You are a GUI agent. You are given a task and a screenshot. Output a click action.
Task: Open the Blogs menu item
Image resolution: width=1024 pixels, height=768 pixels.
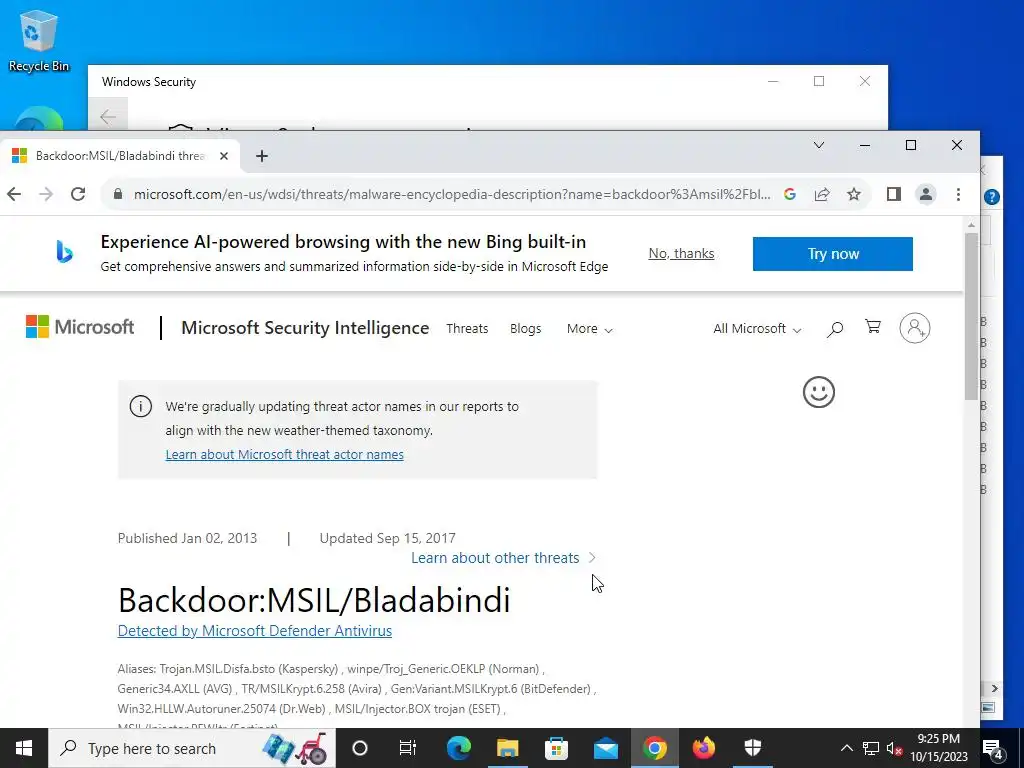point(526,328)
